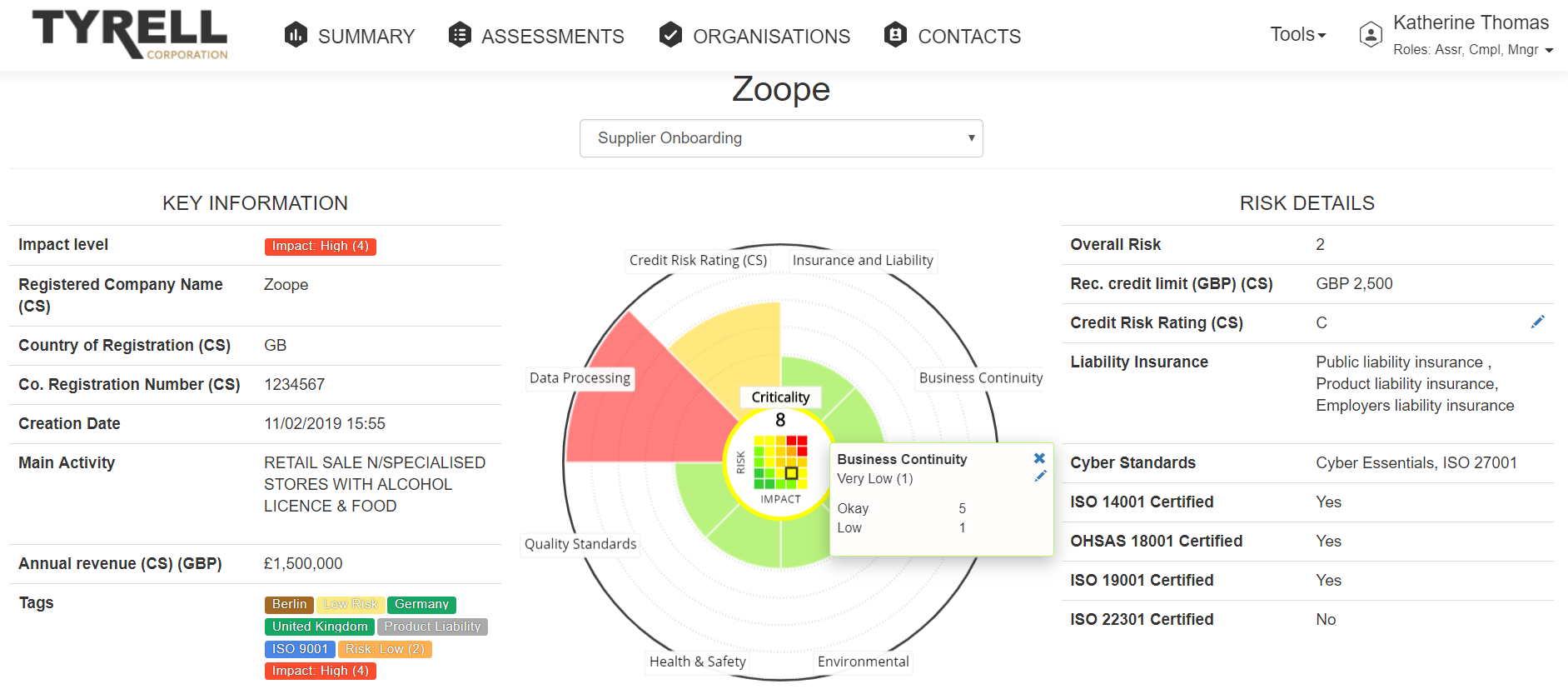
Task: Click the Very Low (1) rating in popup
Action: point(875,479)
